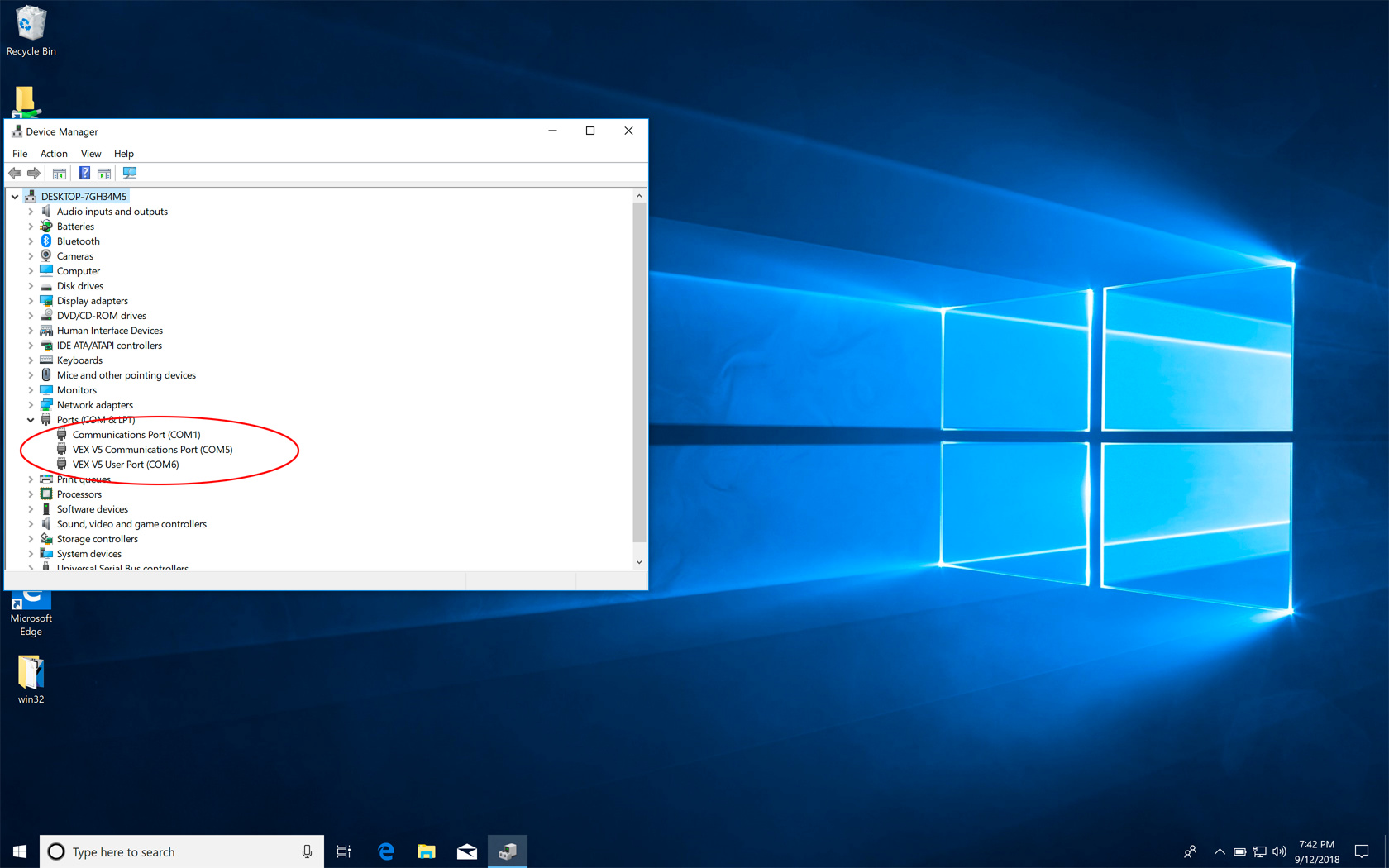Select the DVD/CD-ROM drives icon
The image size is (1389, 868).
click(x=46, y=316)
